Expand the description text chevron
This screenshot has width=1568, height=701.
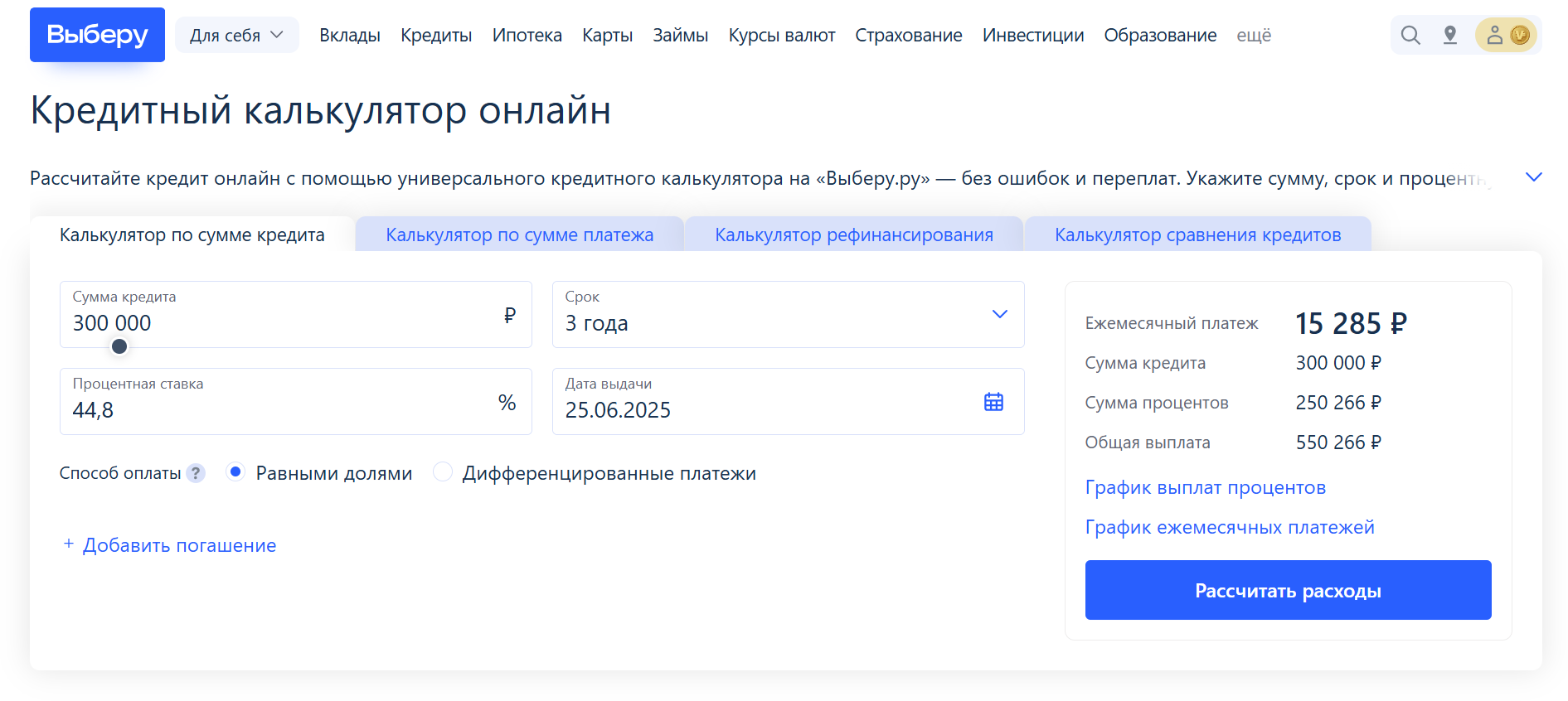[1533, 177]
